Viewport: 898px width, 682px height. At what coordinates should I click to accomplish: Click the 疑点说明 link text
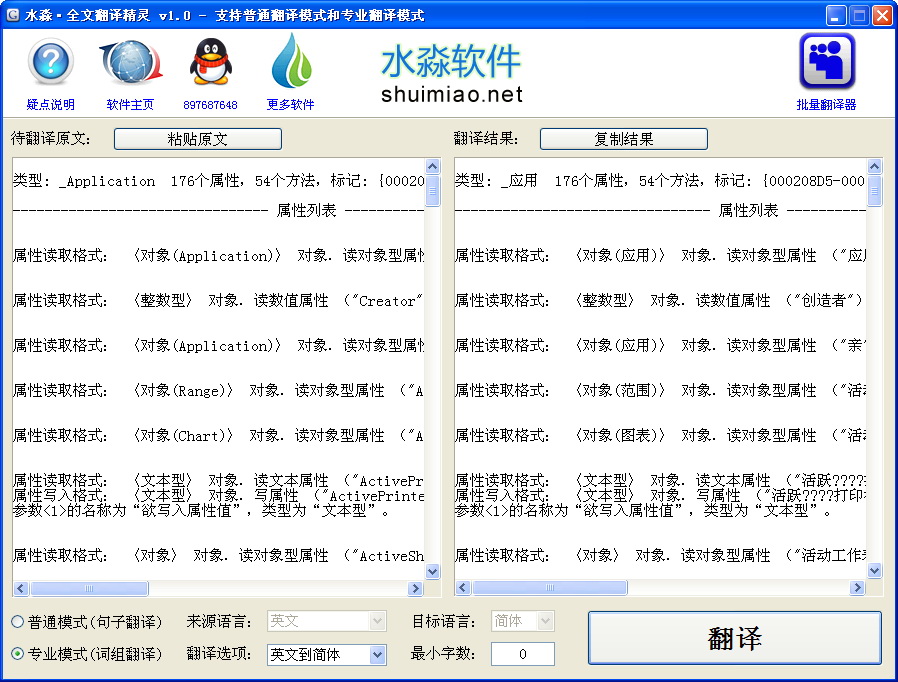pos(50,105)
